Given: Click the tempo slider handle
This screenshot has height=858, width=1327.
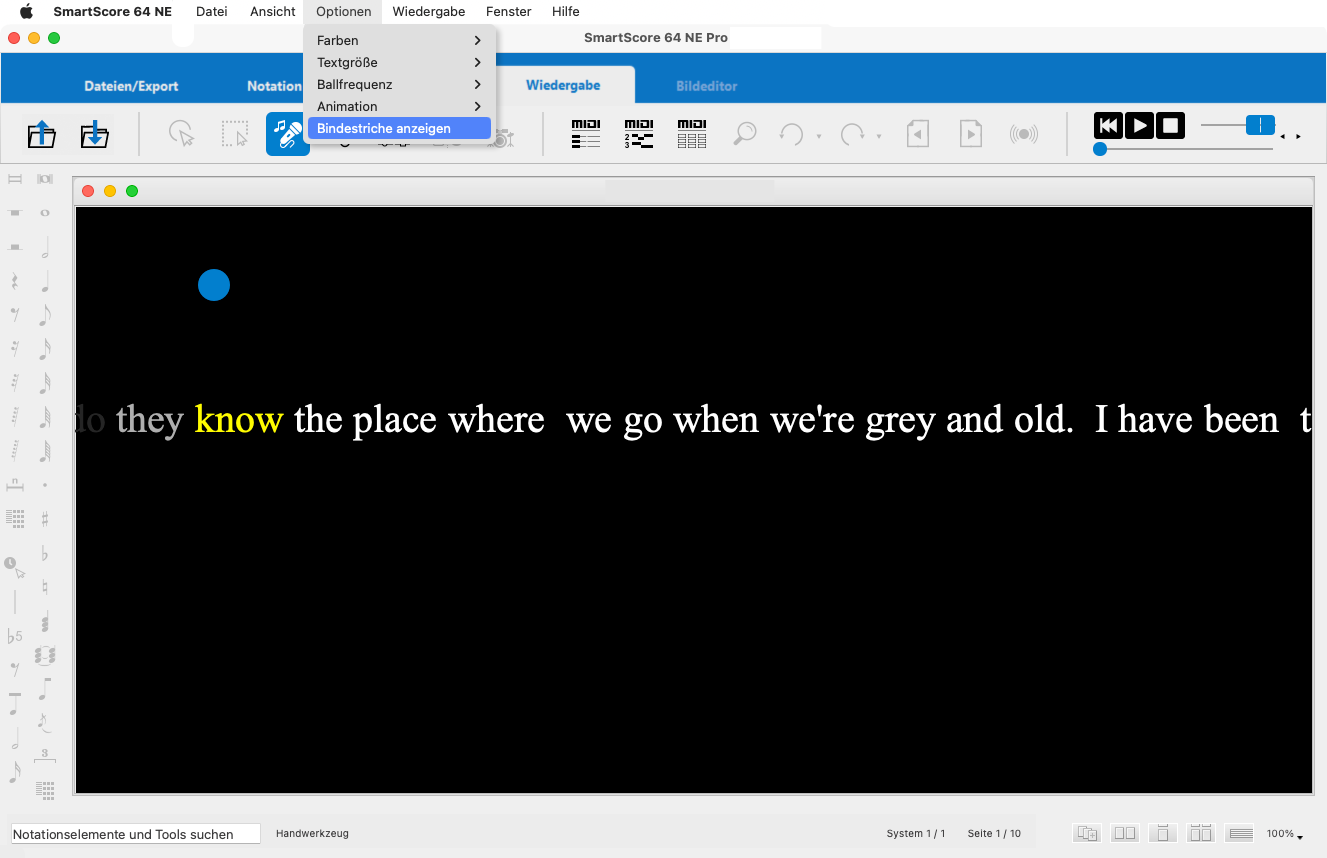Looking at the screenshot, I should (1260, 125).
